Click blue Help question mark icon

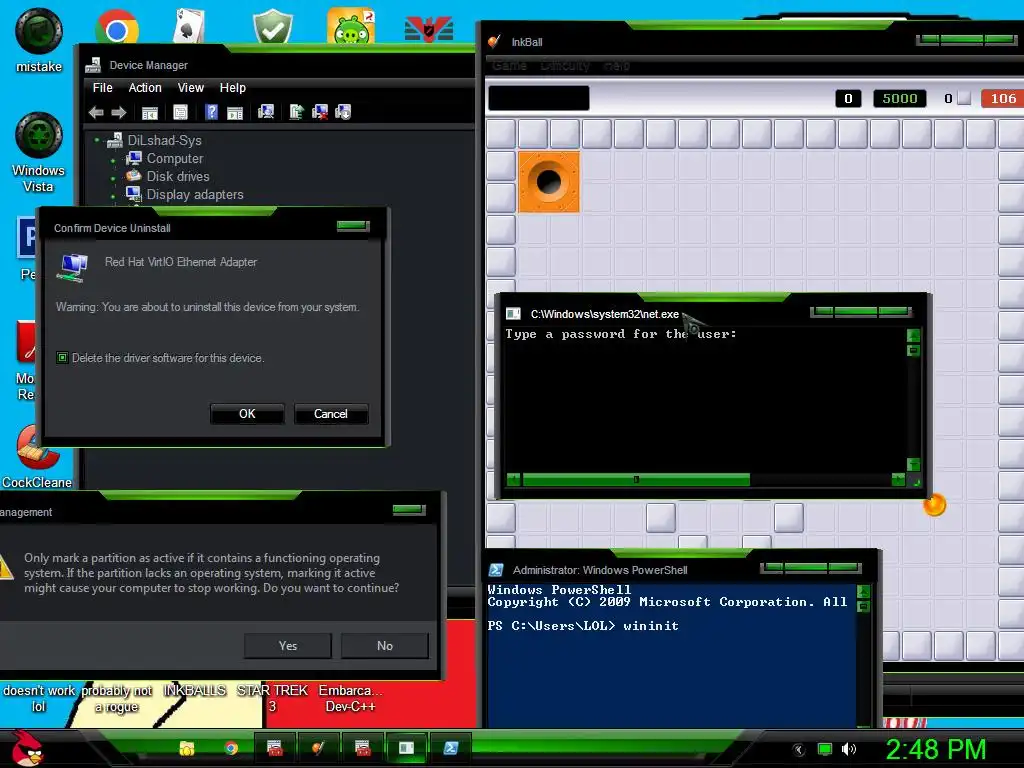[x=212, y=112]
